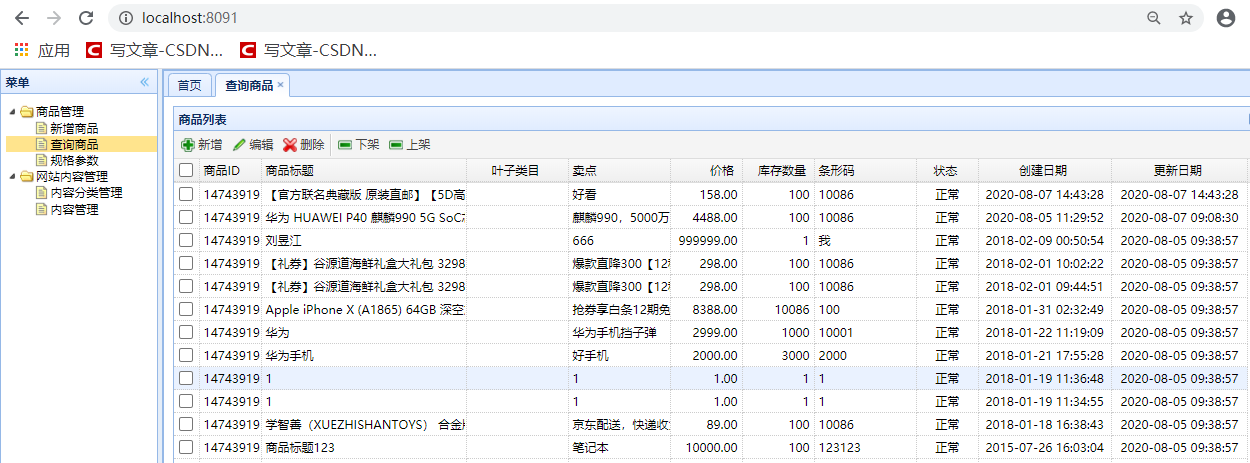
Task: Click the 编辑 toolbar button
Action: click(253, 145)
